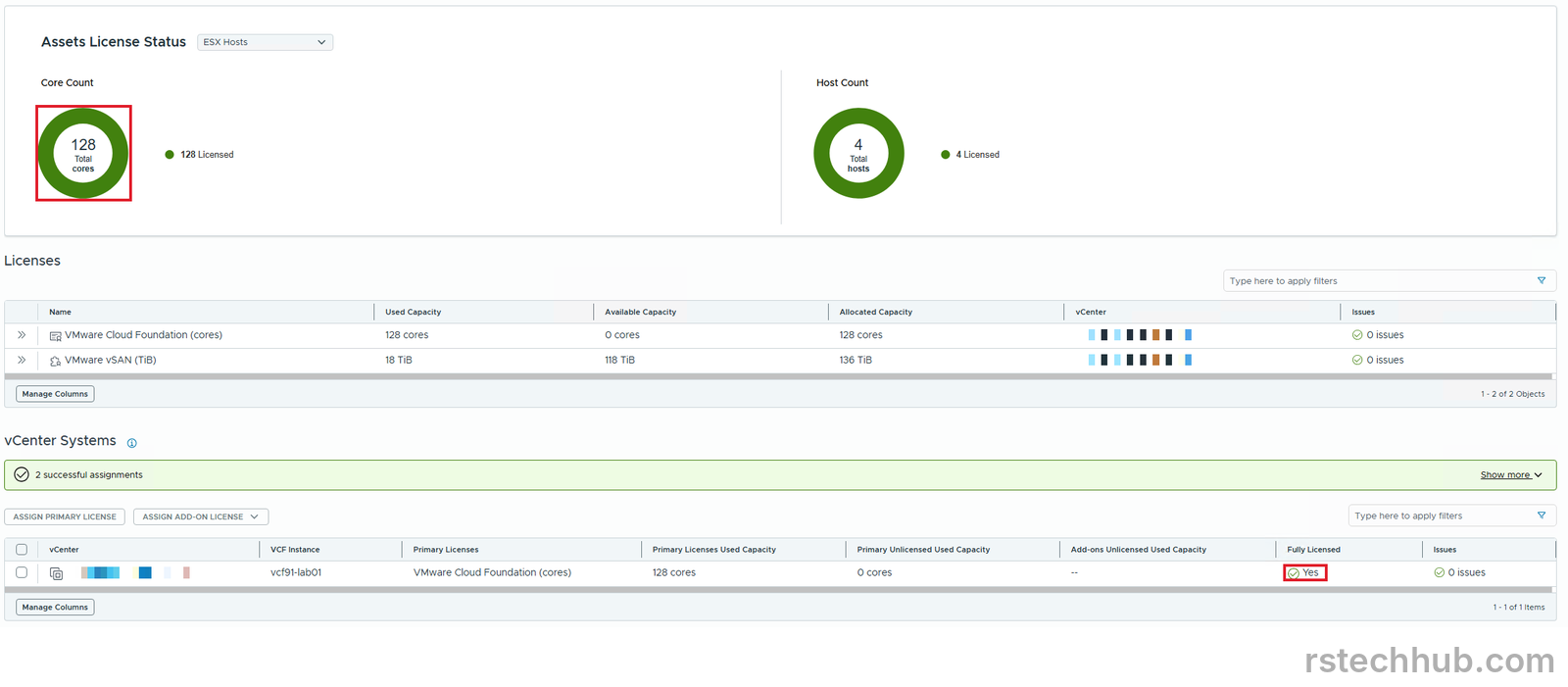The height and width of the screenshot is (687, 1568).
Task: Click the 4 Licensed legend entry
Action: point(970,155)
